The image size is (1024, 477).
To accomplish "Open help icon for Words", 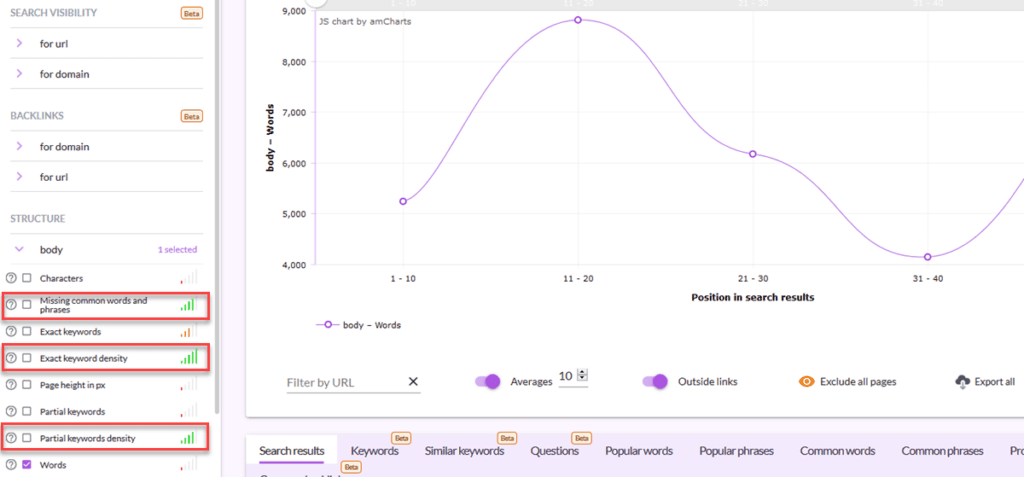I will tap(10, 465).
